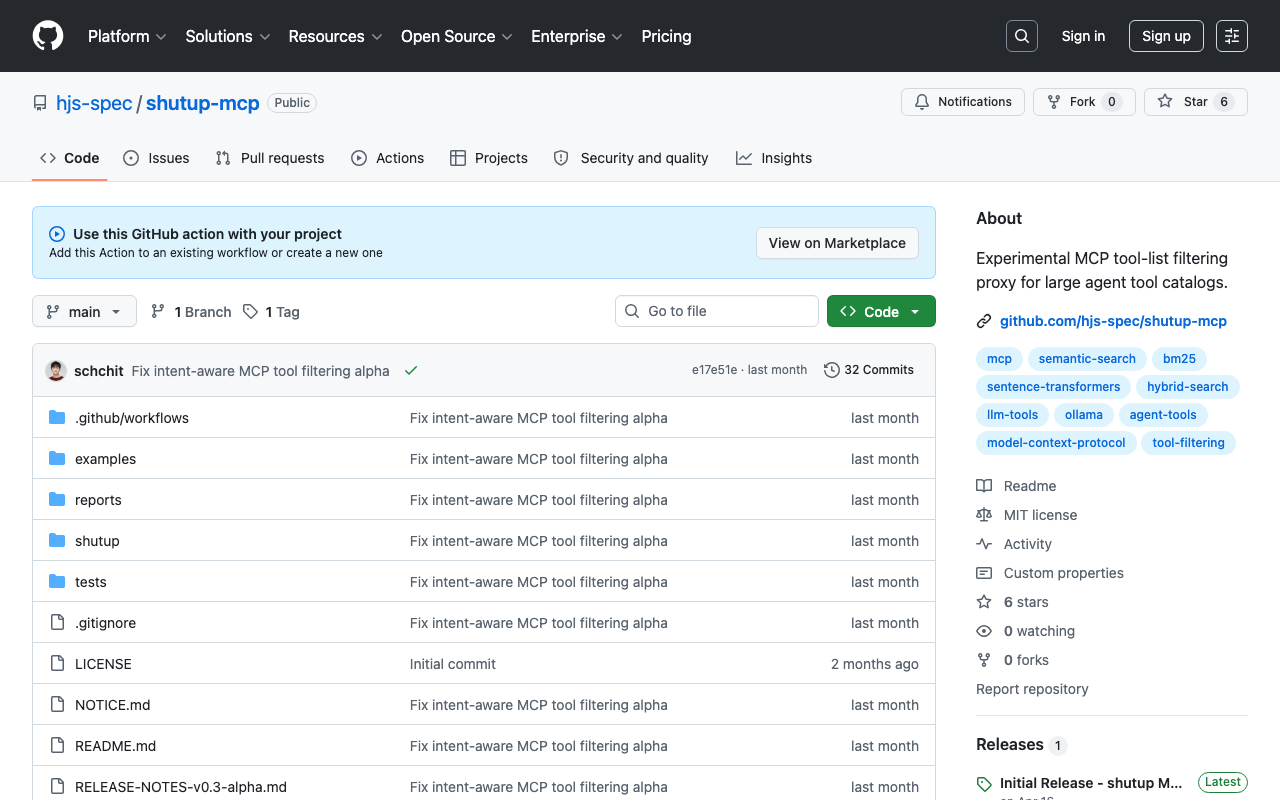Viewport: 1280px width, 800px height.
Task: Click the book icon next to Readme
Action: pyautogui.click(x=984, y=486)
